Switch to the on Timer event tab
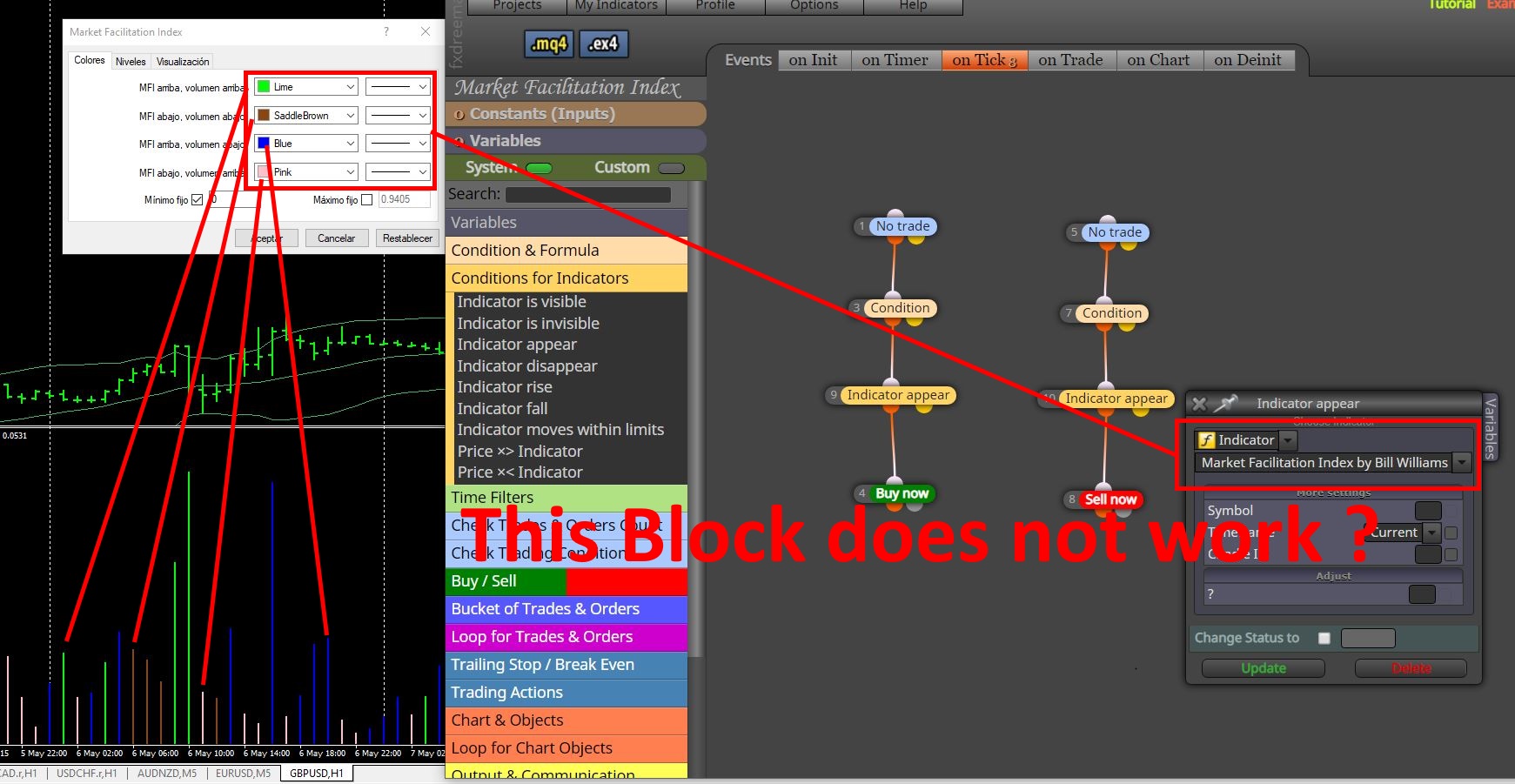The image size is (1515, 784). (x=895, y=60)
